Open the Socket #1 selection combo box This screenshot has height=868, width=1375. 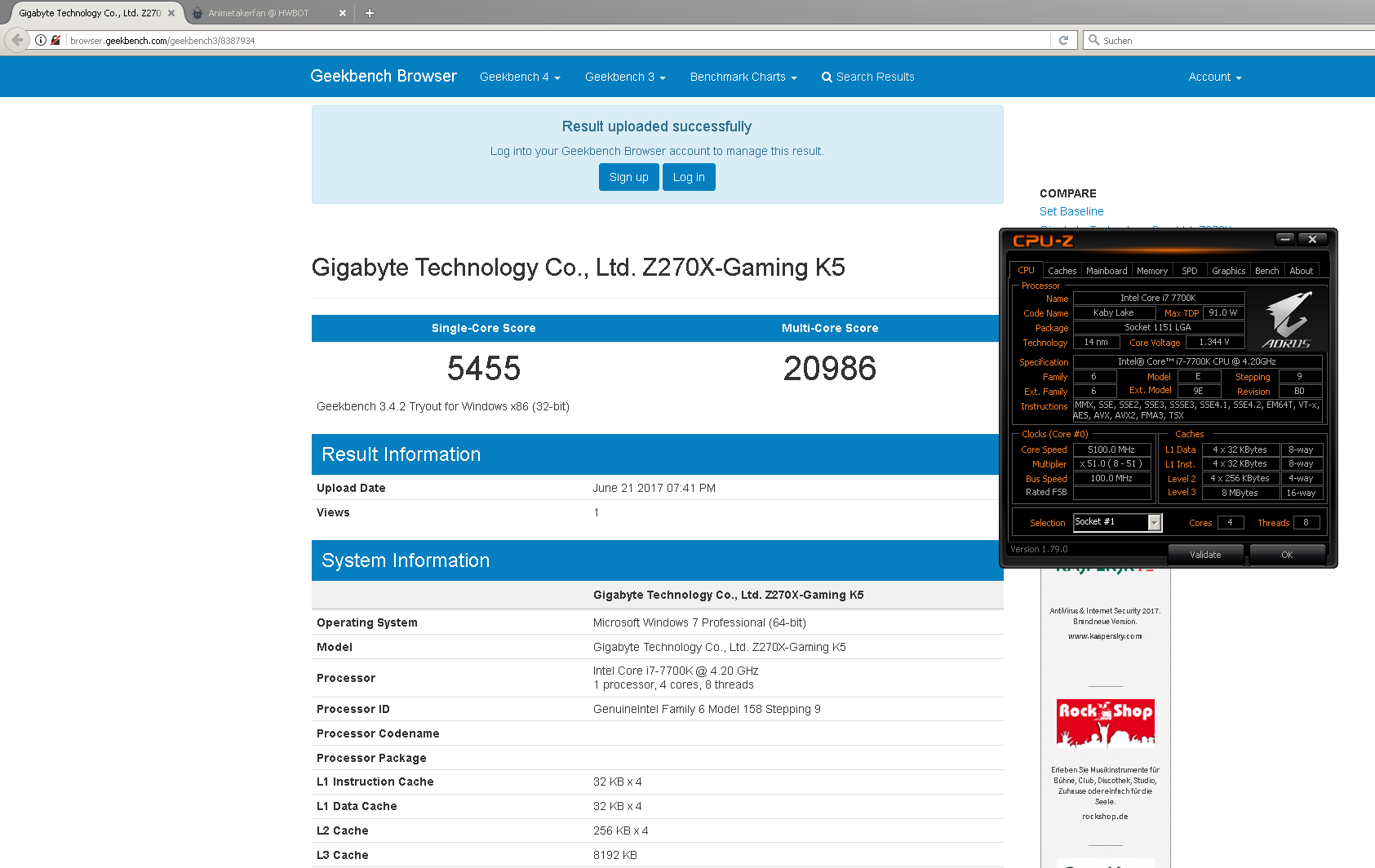click(x=1117, y=522)
